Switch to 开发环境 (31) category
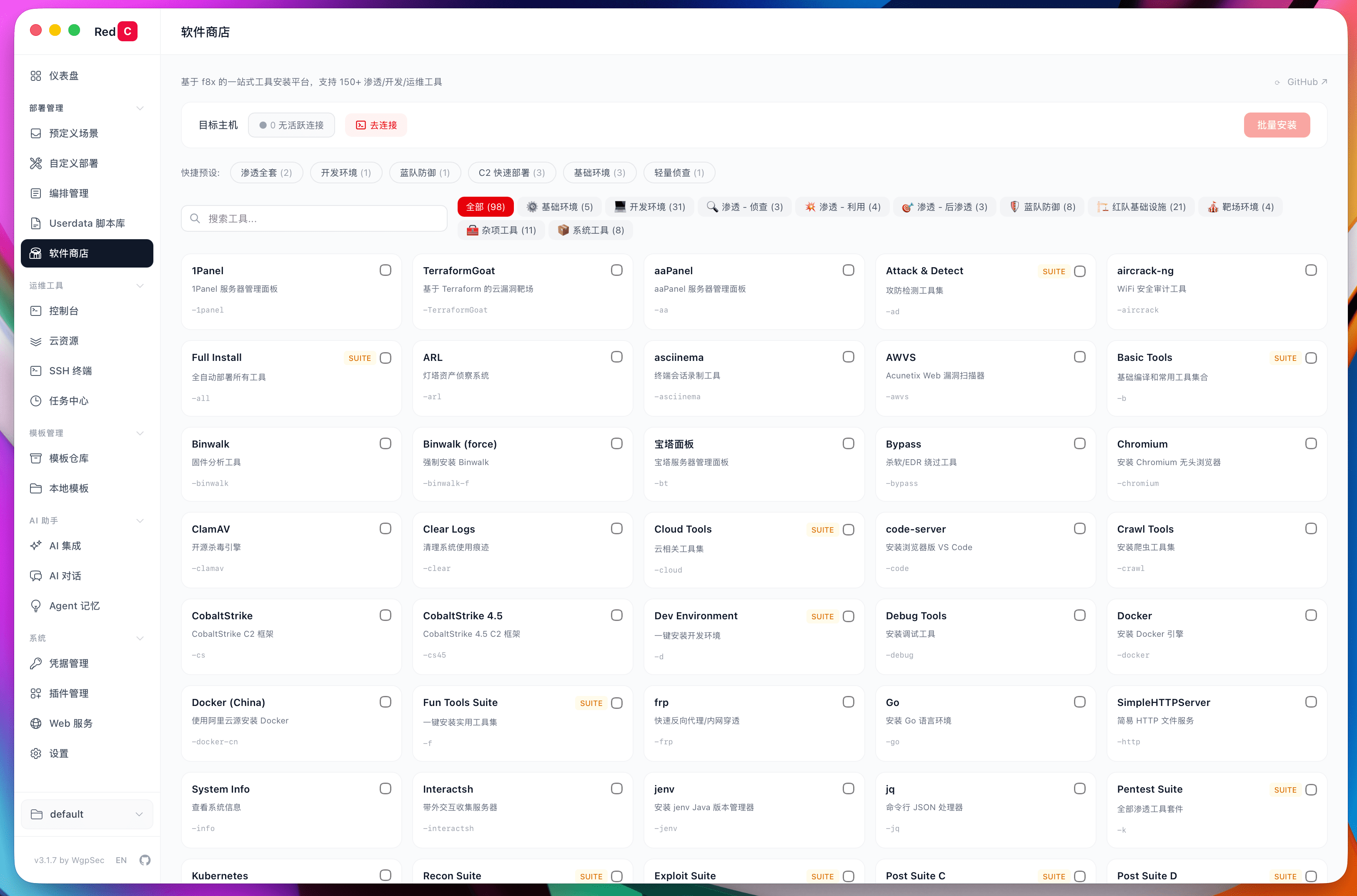Image resolution: width=1357 pixels, height=896 pixels. tap(650, 207)
